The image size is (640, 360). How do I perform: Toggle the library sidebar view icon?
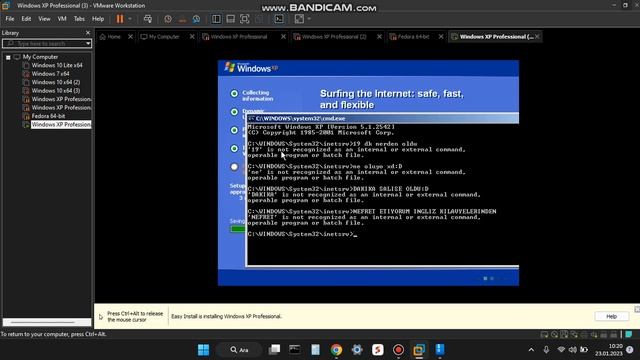[216, 19]
